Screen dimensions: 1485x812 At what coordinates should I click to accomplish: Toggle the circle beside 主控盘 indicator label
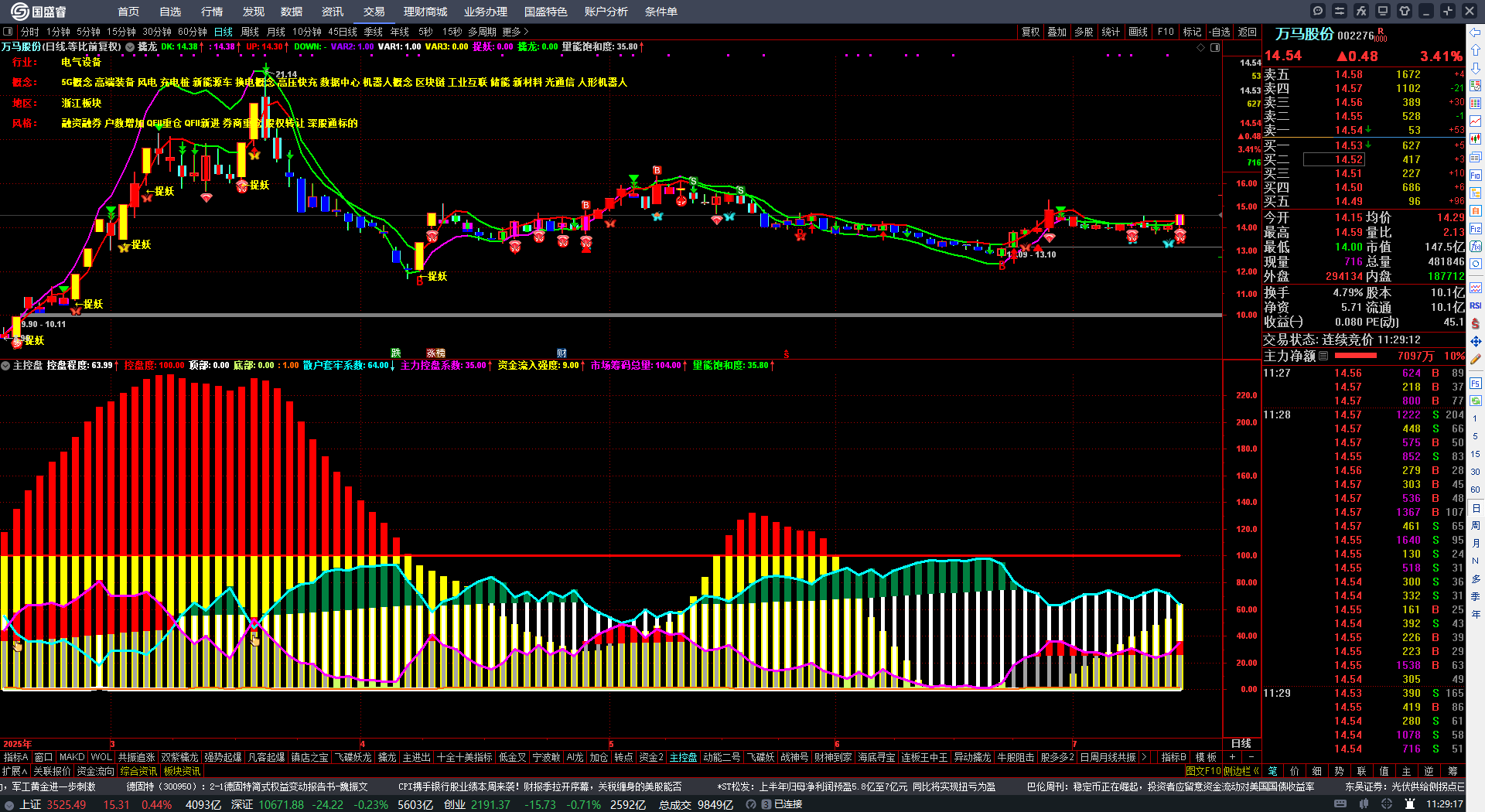coord(6,365)
